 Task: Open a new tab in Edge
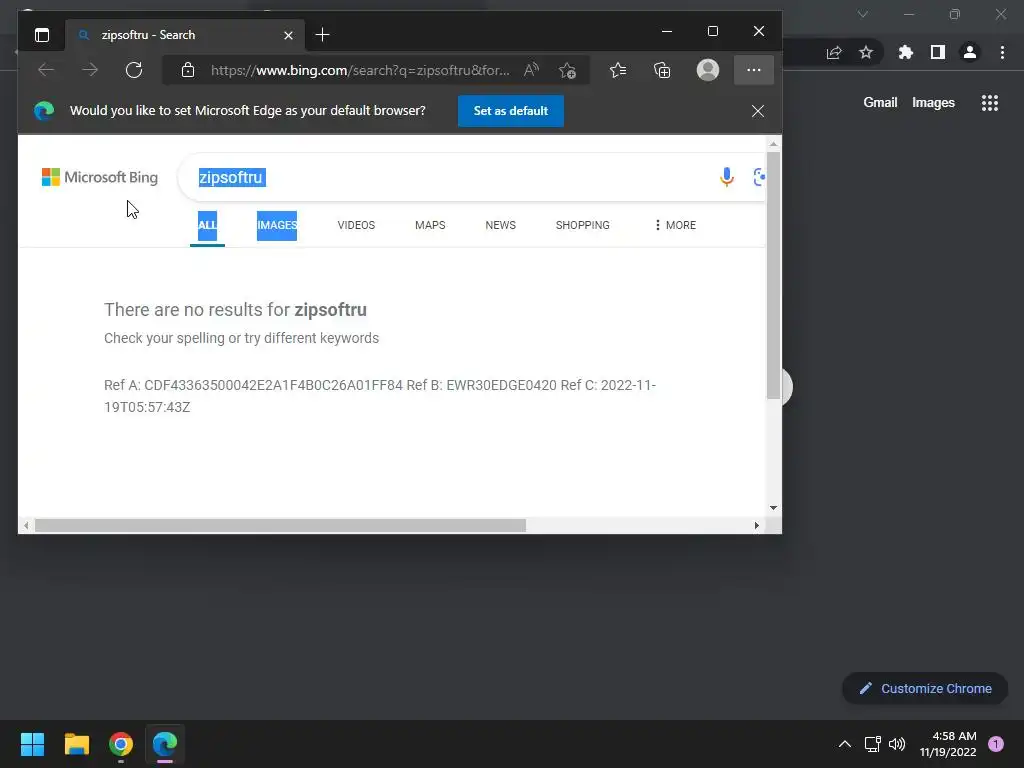pyautogui.click(x=322, y=35)
